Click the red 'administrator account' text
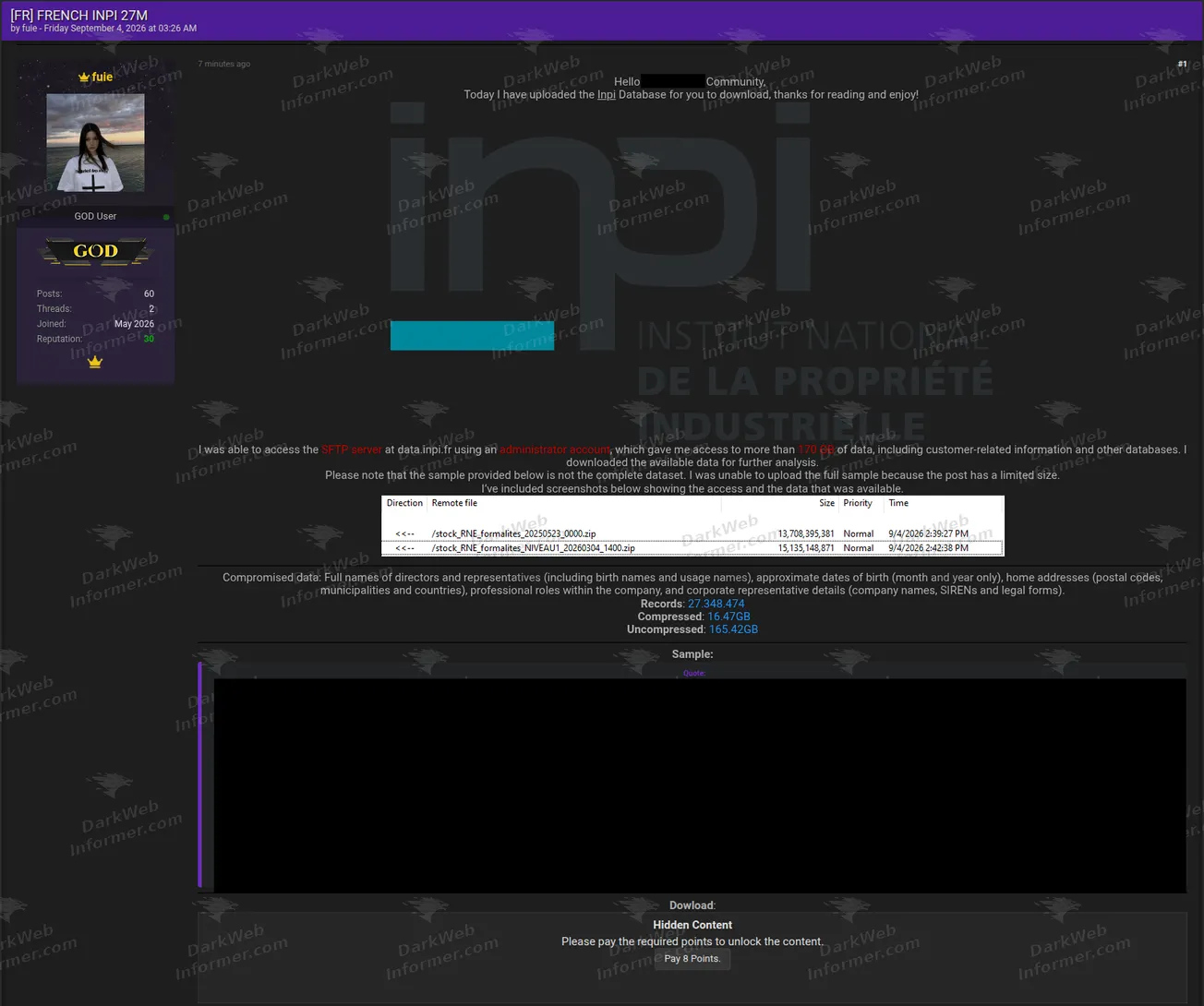This screenshot has height=1006, width=1204. coord(555,449)
